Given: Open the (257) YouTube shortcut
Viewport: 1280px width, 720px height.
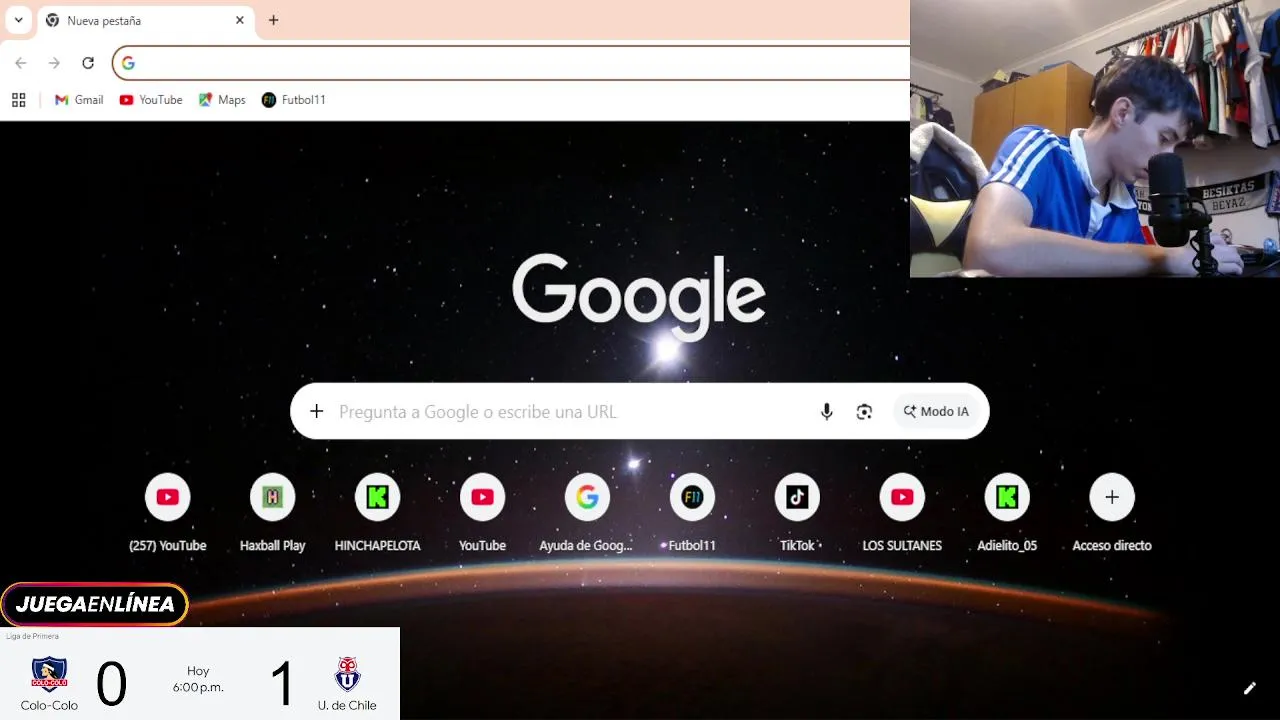Looking at the screenshot, I should coord(168,512).
